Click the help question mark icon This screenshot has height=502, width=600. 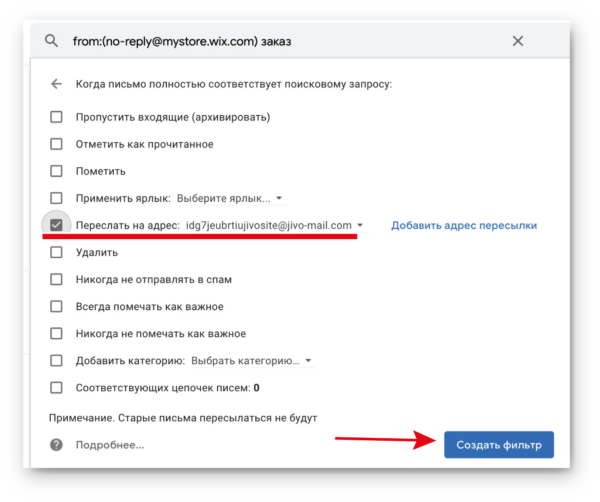(x=56, y=445)
